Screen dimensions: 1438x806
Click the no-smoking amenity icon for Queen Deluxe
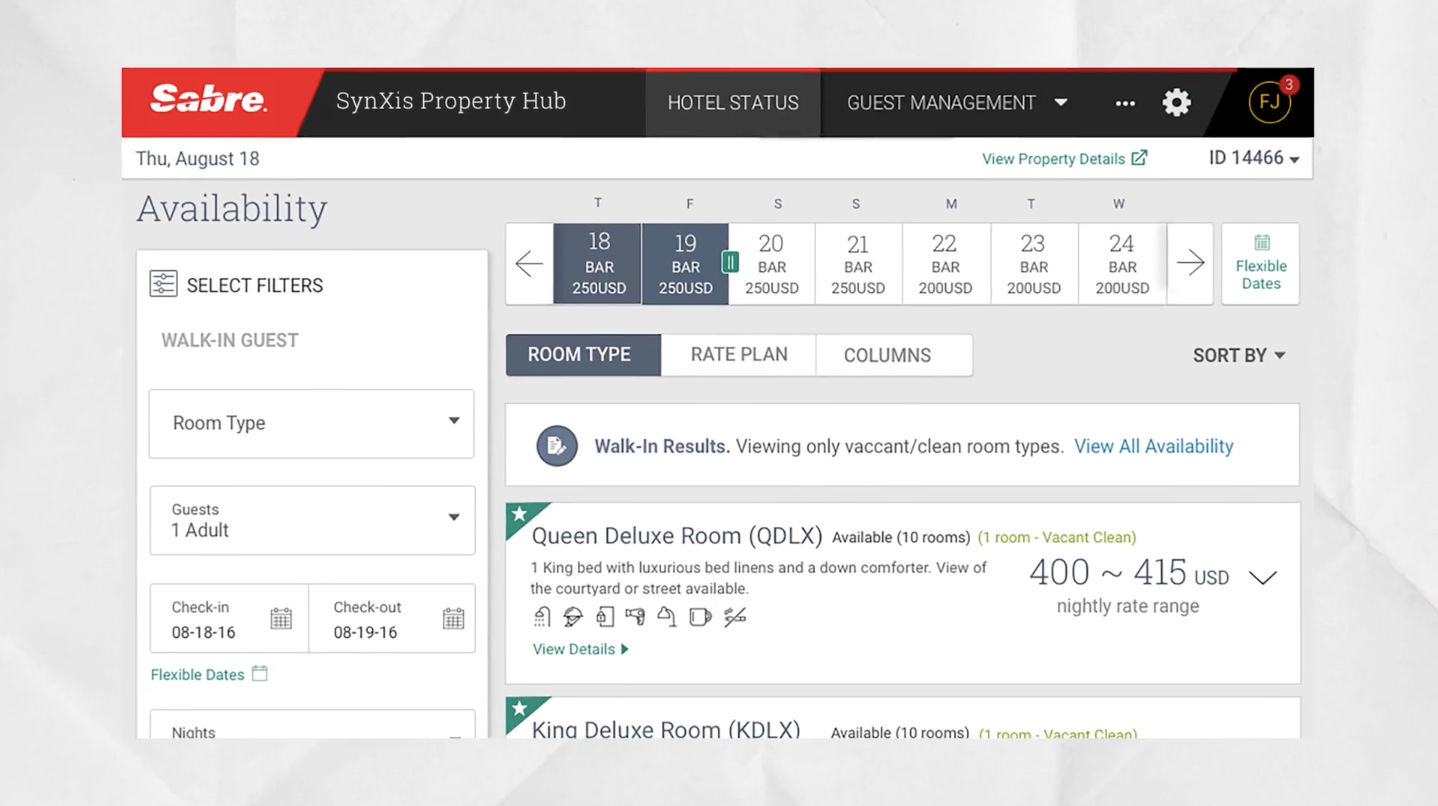(735, 617)
